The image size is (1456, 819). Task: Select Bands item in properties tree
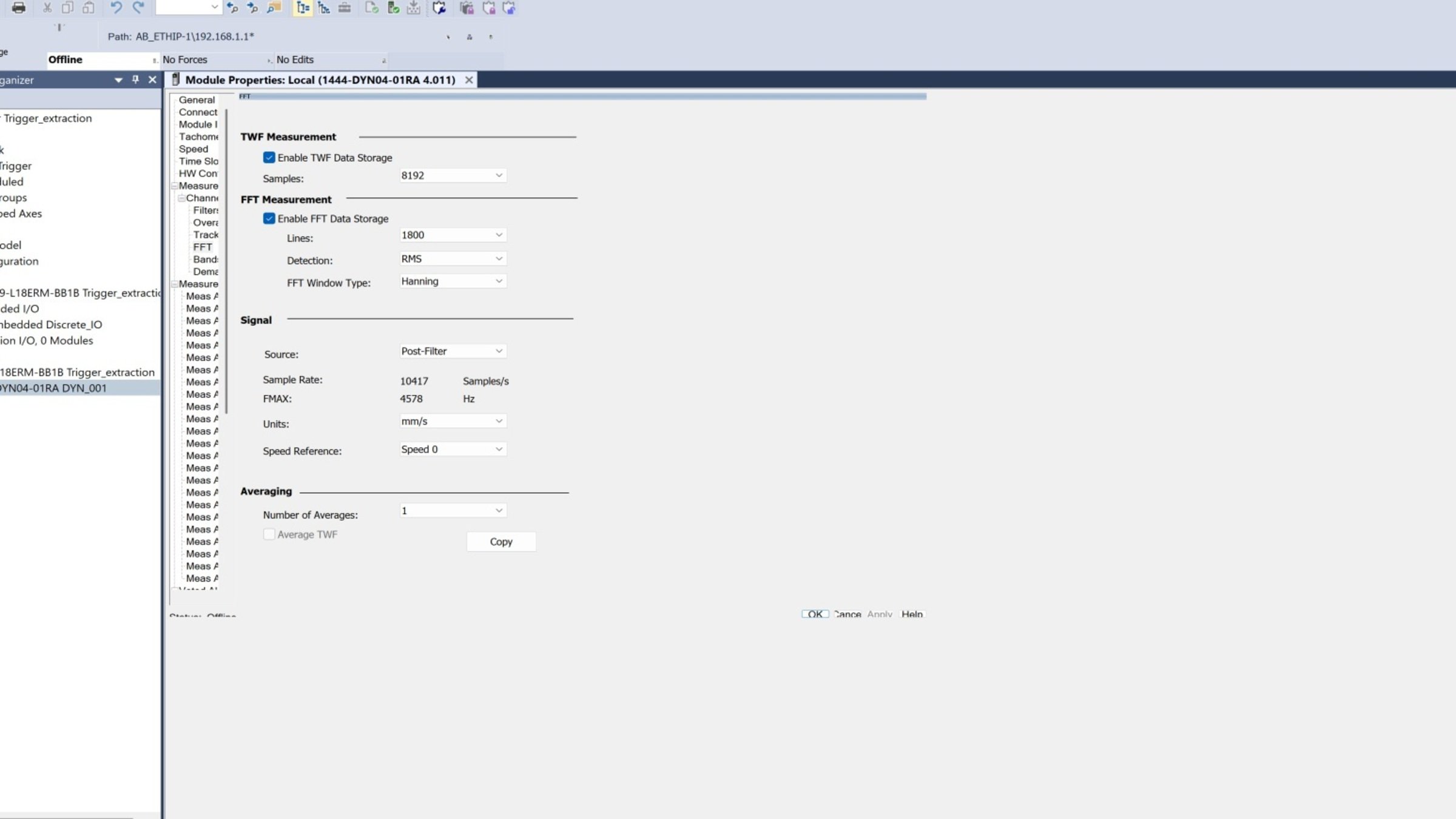coord(206,260)
